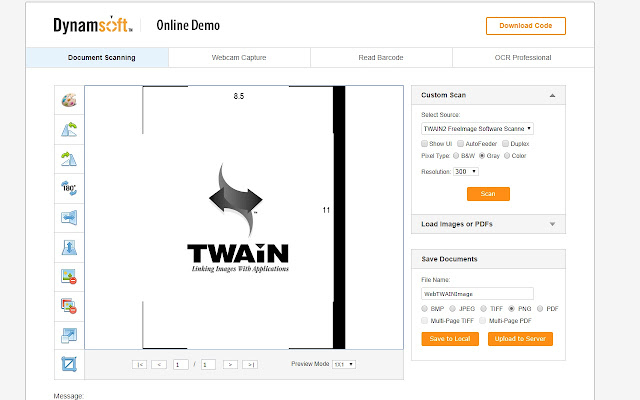
Task: Click the Dynamsoft logo
Action: pos(93,25)
